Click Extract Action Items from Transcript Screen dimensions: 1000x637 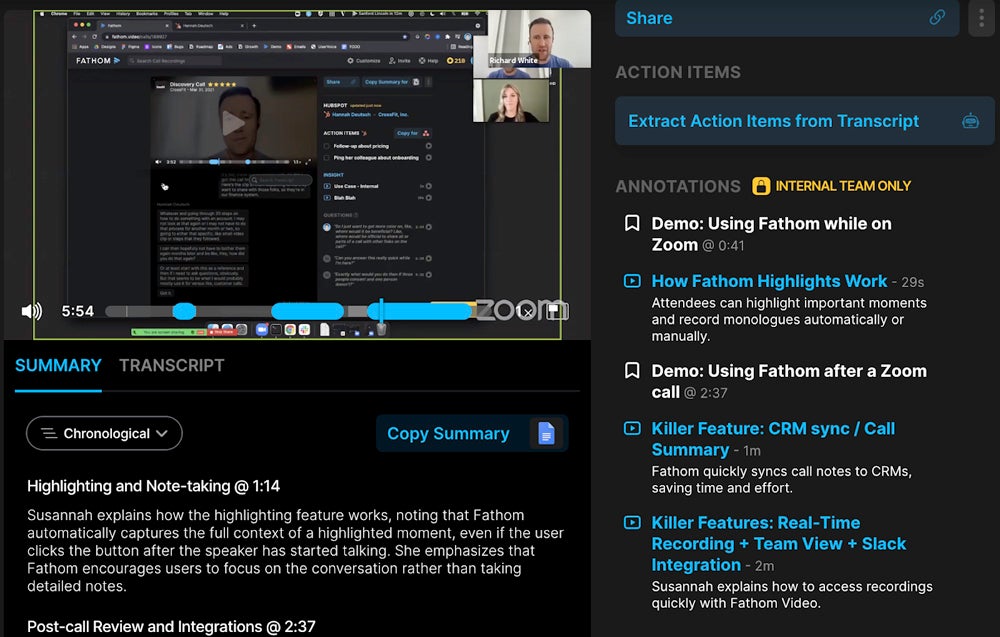tap(773, 121)
